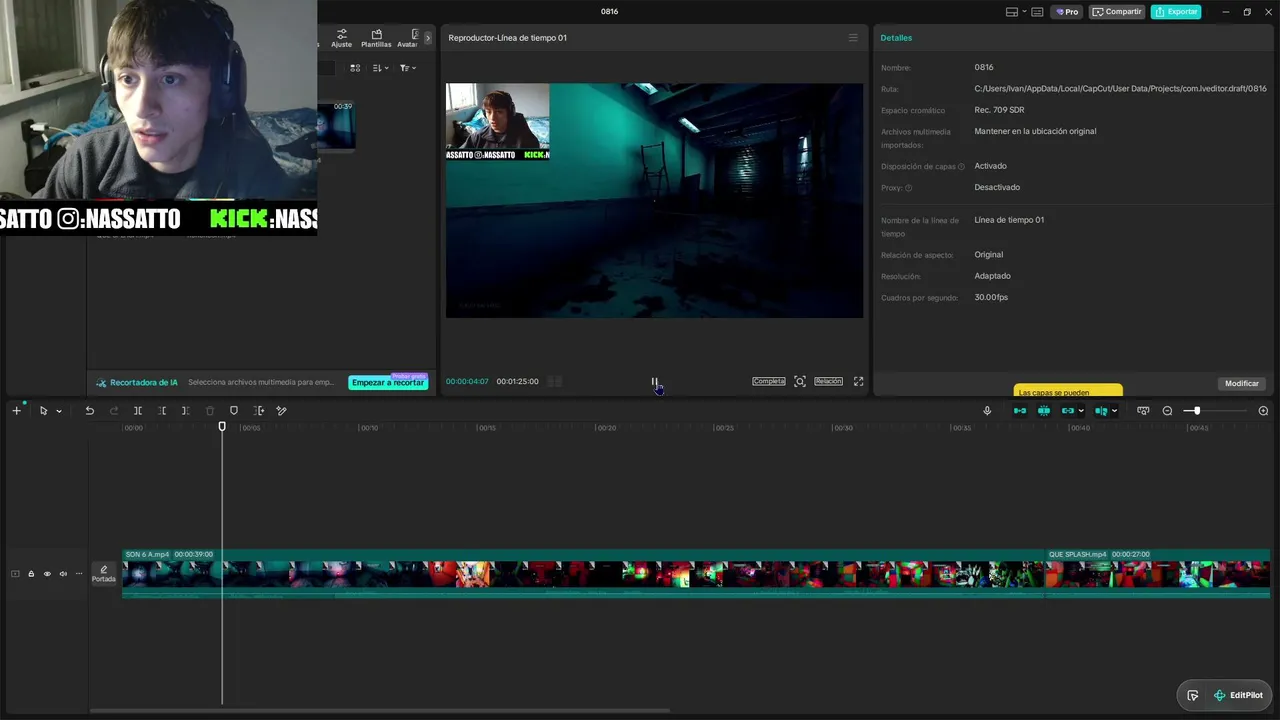
Task: Click Empezar a recortar button
Action: pos(387,382)
